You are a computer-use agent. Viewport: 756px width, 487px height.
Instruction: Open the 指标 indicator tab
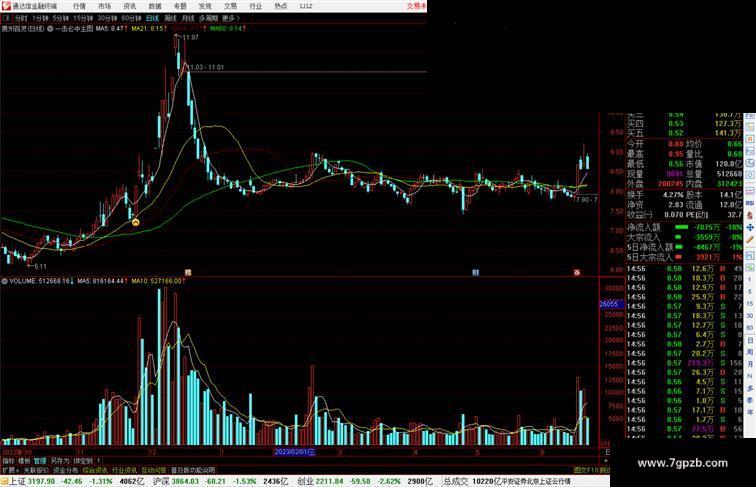8,461
